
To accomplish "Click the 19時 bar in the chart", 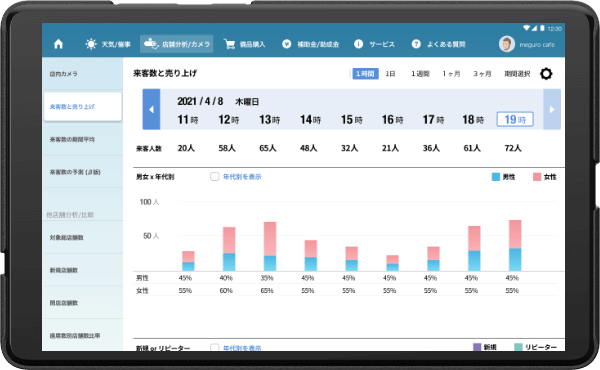I will tap(515, 246).
